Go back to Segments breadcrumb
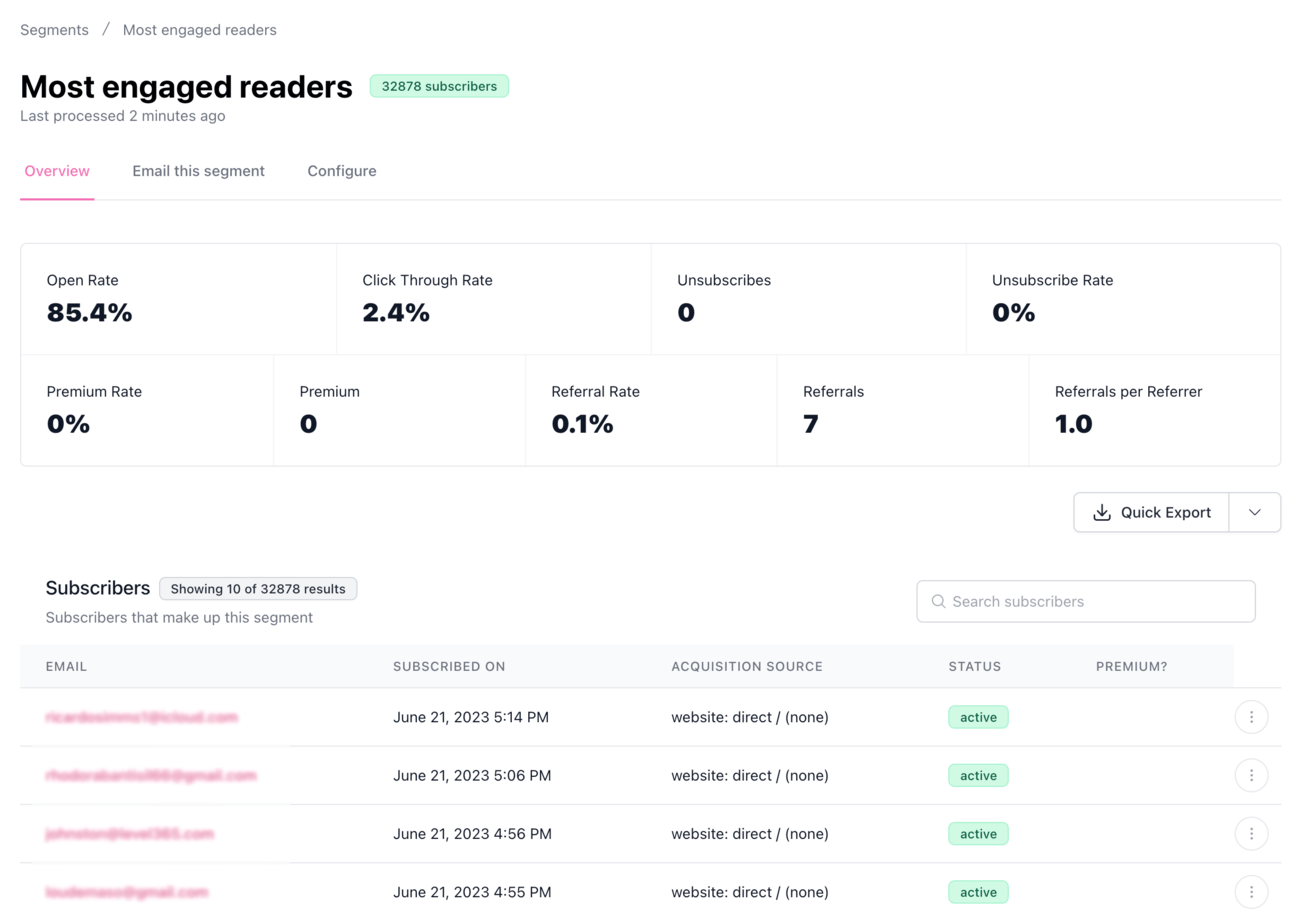The height and width of the screenshot is (919, 1292). (54, 30)
